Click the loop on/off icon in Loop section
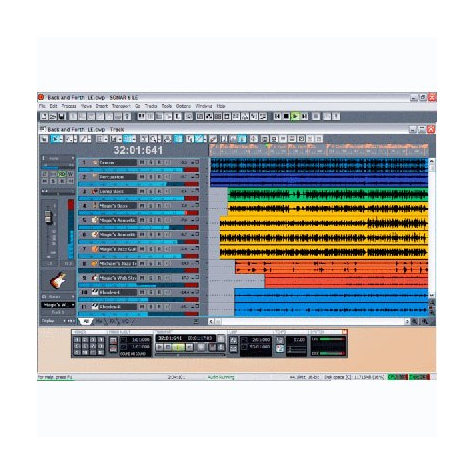Image resolution: width=475 pixels, height=475 pixels. point(233,340)
